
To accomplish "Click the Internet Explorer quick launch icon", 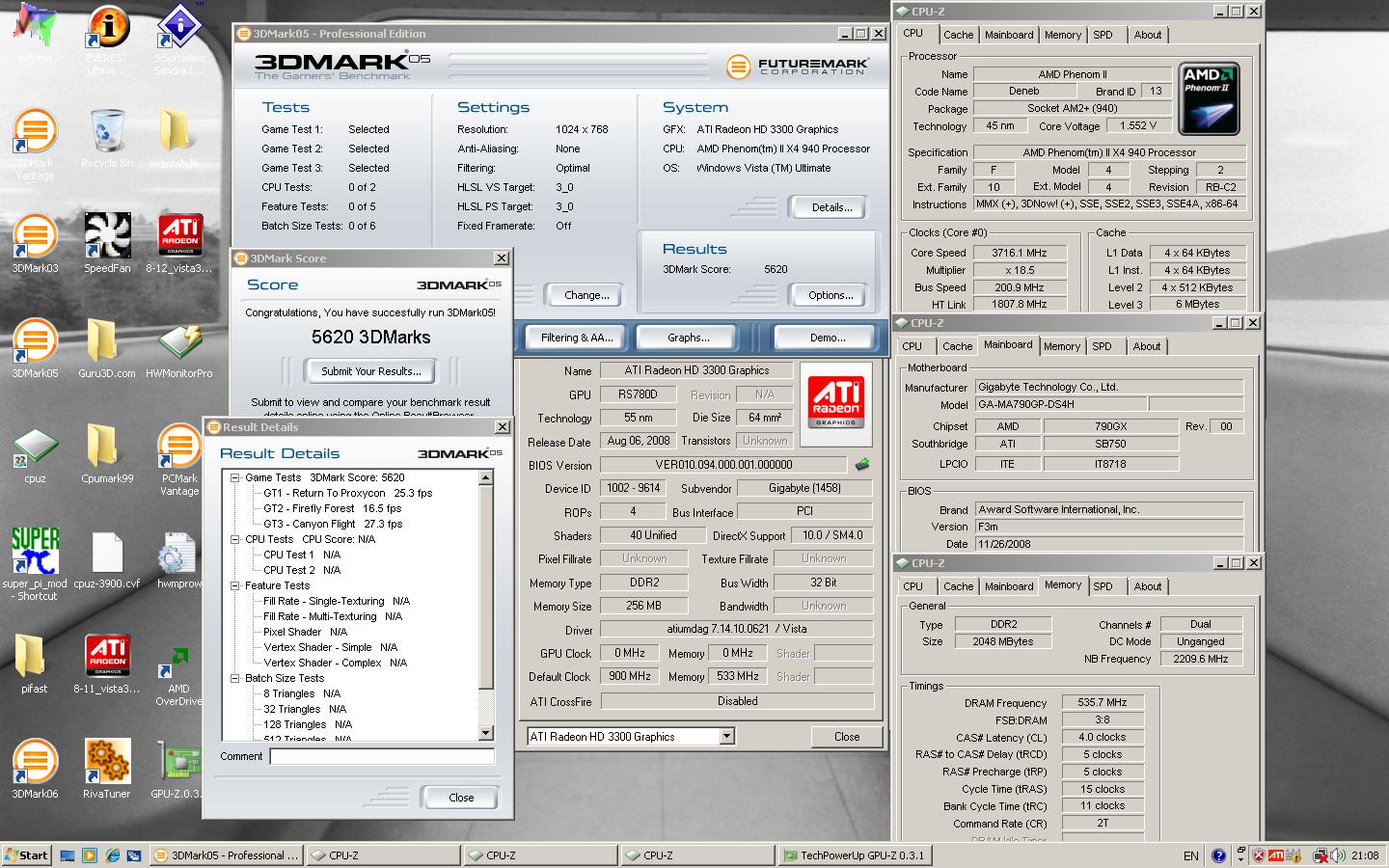I will tap(112, 855).
